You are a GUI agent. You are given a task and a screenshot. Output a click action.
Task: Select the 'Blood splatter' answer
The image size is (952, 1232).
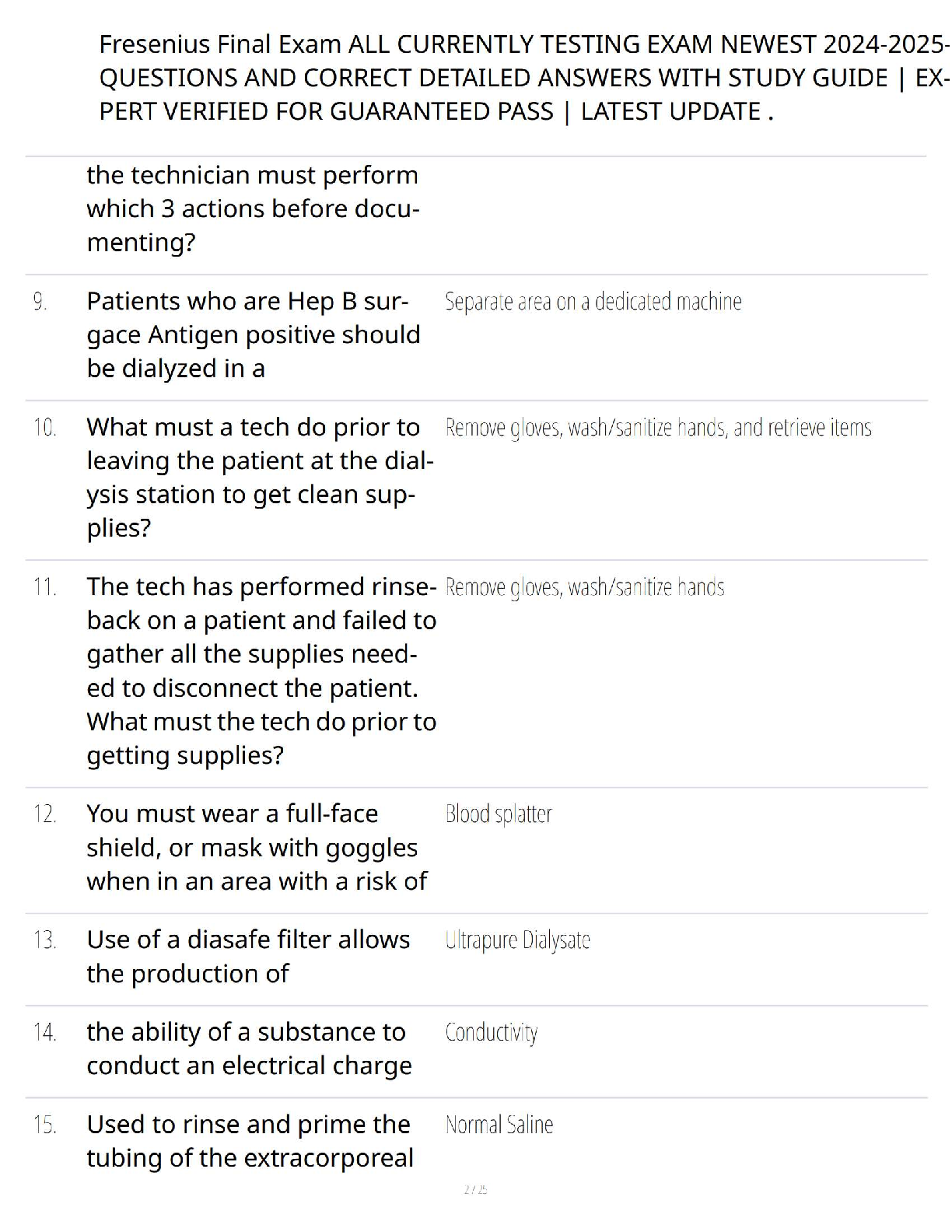pos(499,814)
